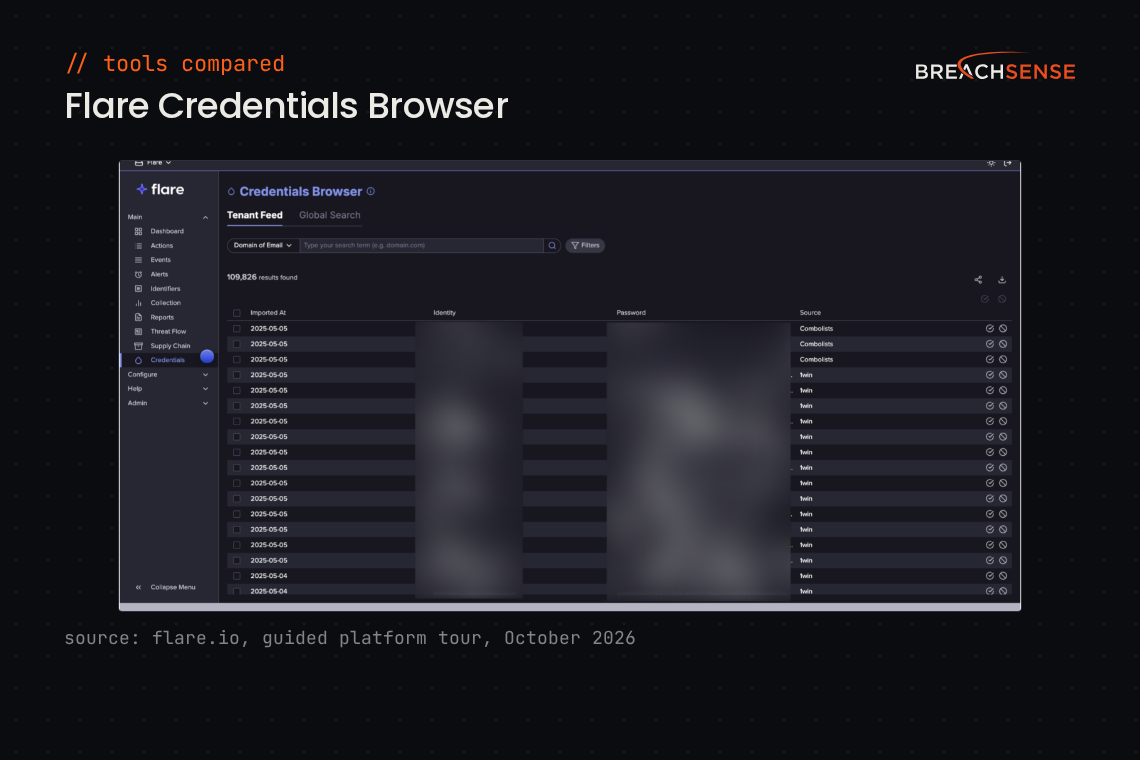Viewport: 1140px width, 760px height.
Task: Open the Filters button
Action: pyautogui.click(x=585, y=245)
